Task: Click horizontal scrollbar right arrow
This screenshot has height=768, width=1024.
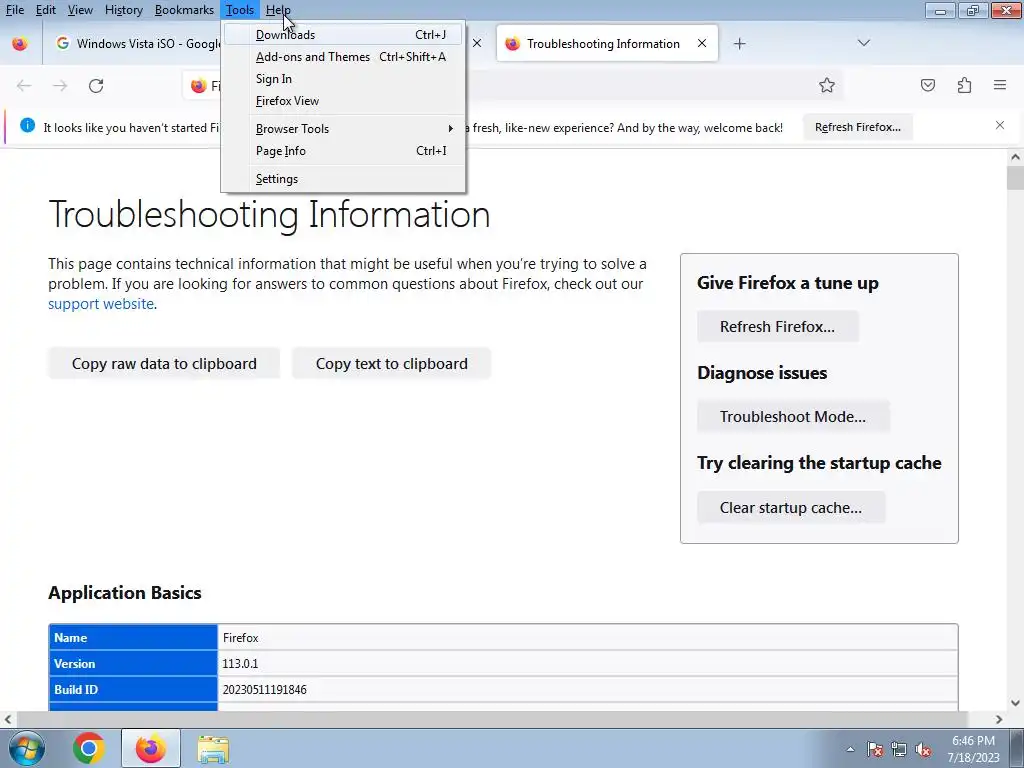Action: coord(999,719)
